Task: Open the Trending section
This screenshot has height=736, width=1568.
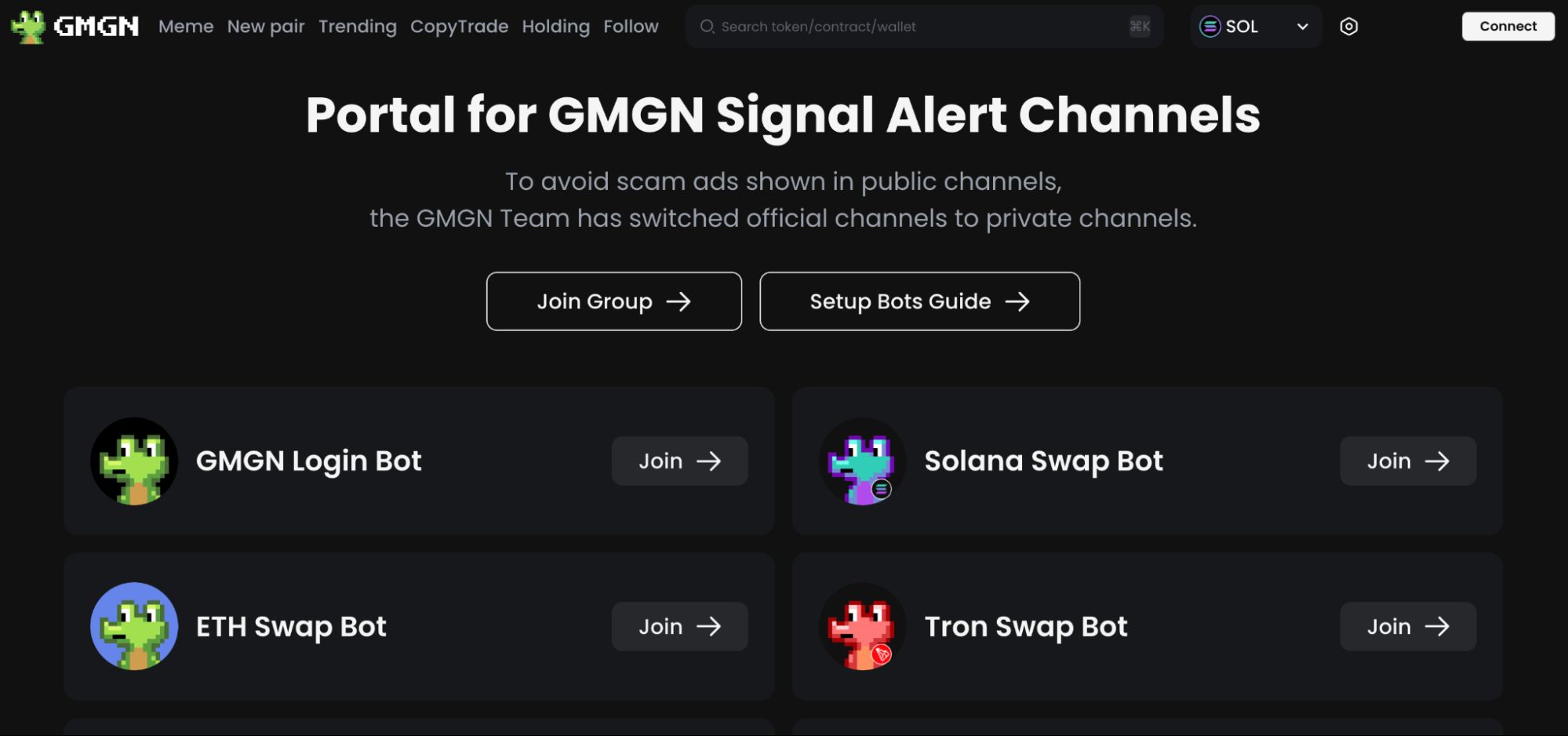Action: click(358, 27)
